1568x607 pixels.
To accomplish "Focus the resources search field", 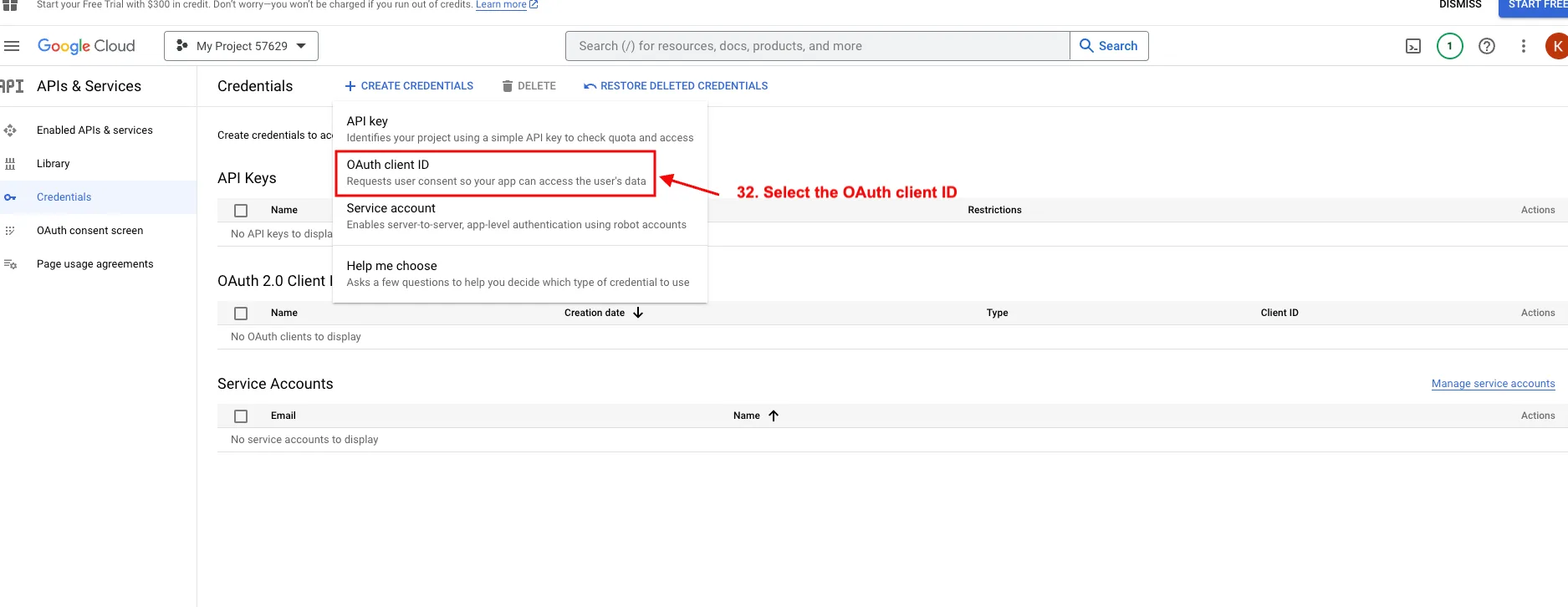I will (x=817, y=46).
